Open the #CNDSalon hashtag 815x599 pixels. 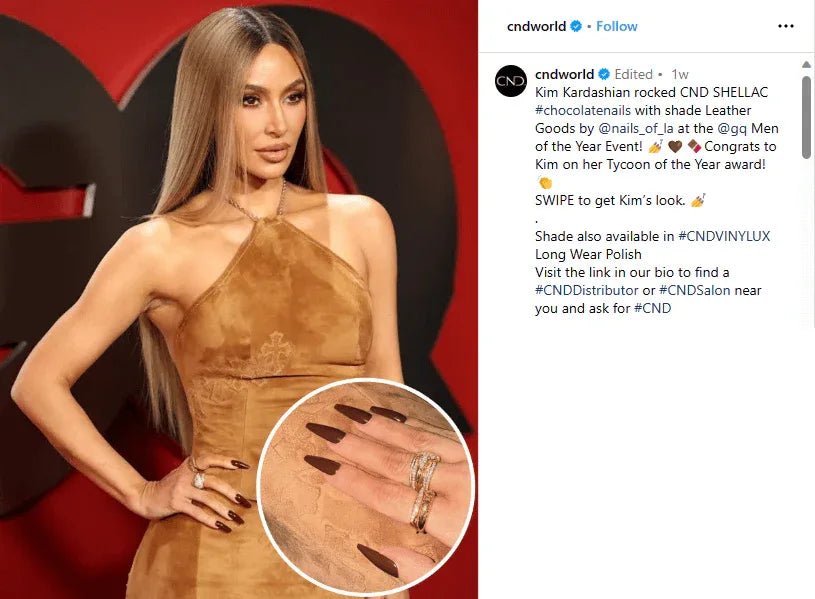coord(694,290)
